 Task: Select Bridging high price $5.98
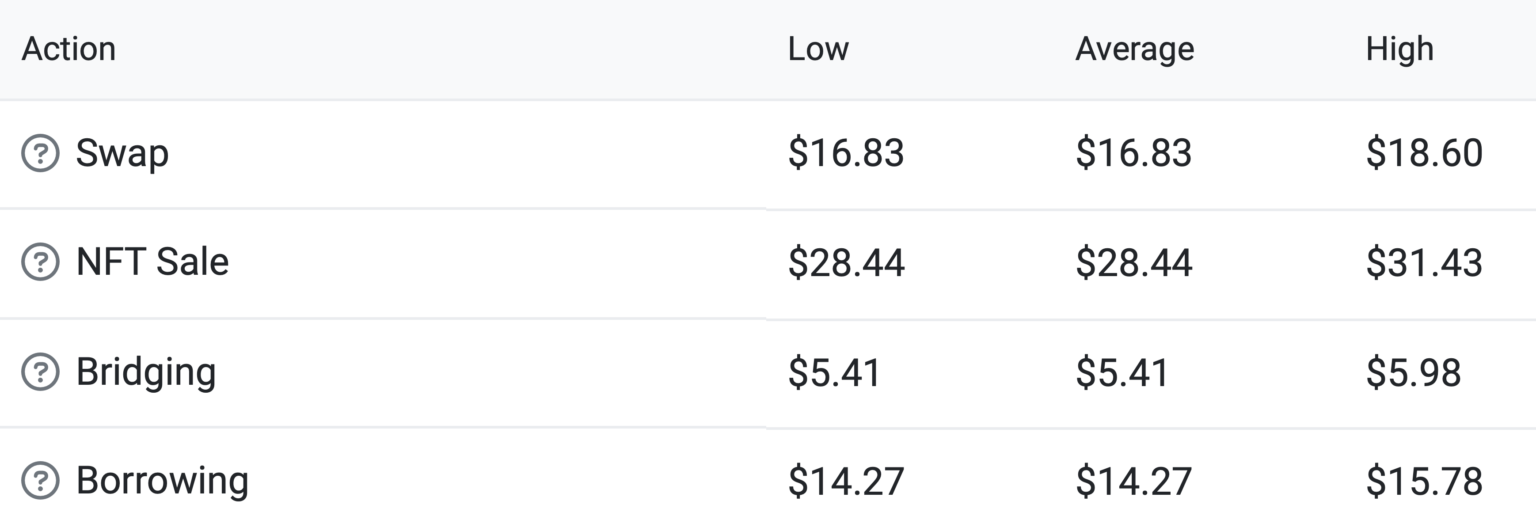pos(1413,372)
